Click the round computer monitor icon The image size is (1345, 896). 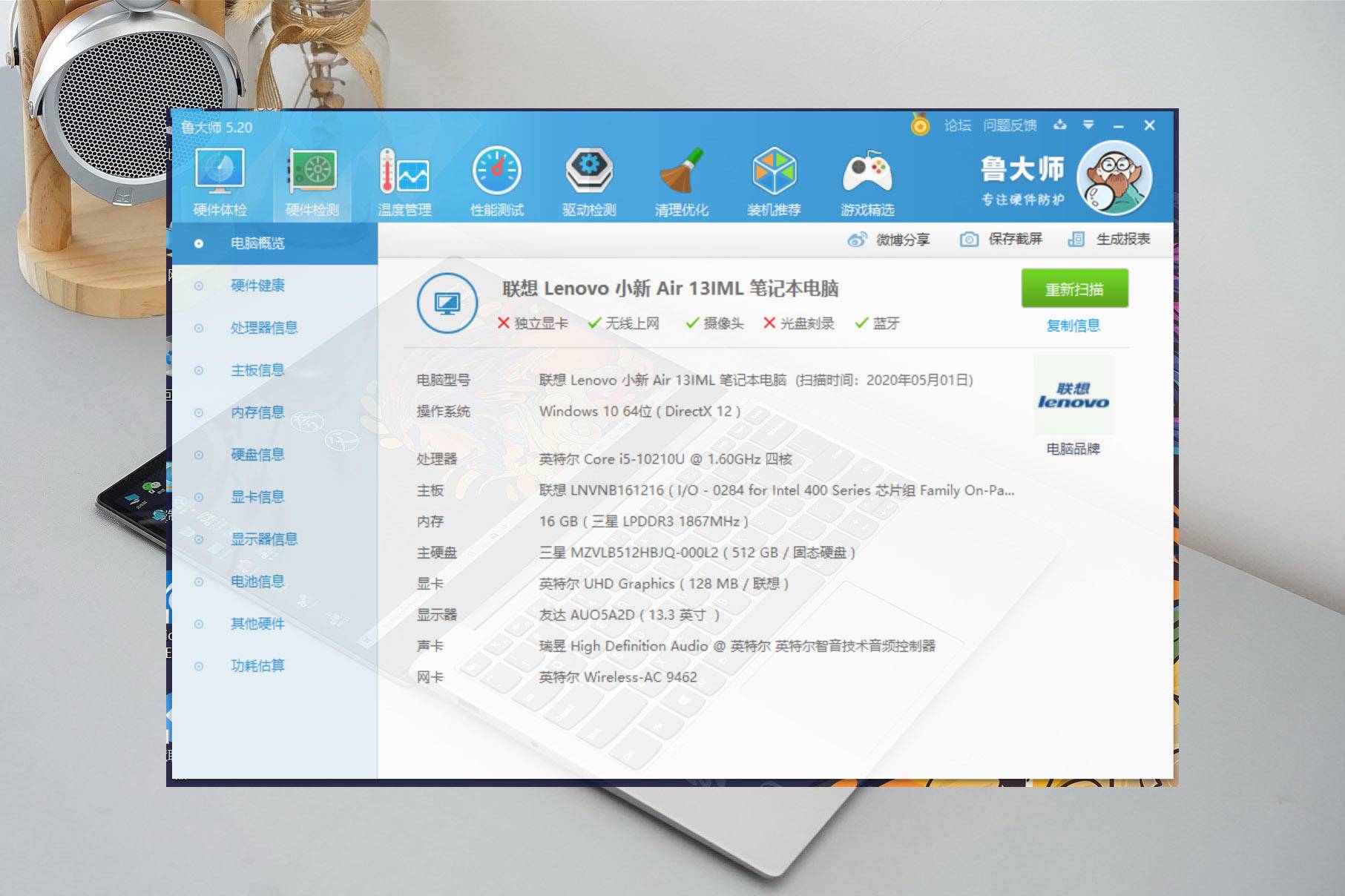coord(447,303)
